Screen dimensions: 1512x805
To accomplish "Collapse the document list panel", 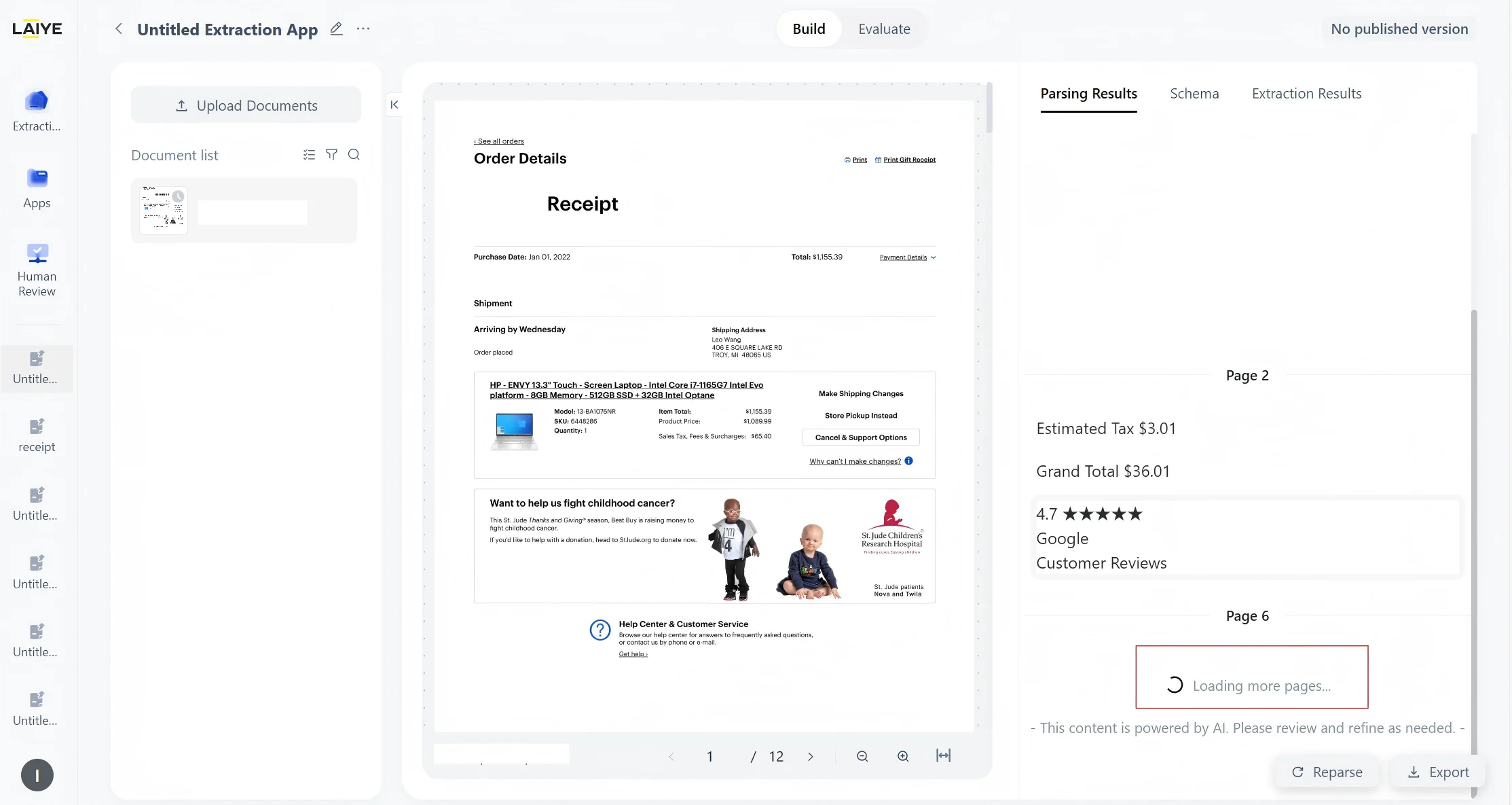I will tap(394, 105).
